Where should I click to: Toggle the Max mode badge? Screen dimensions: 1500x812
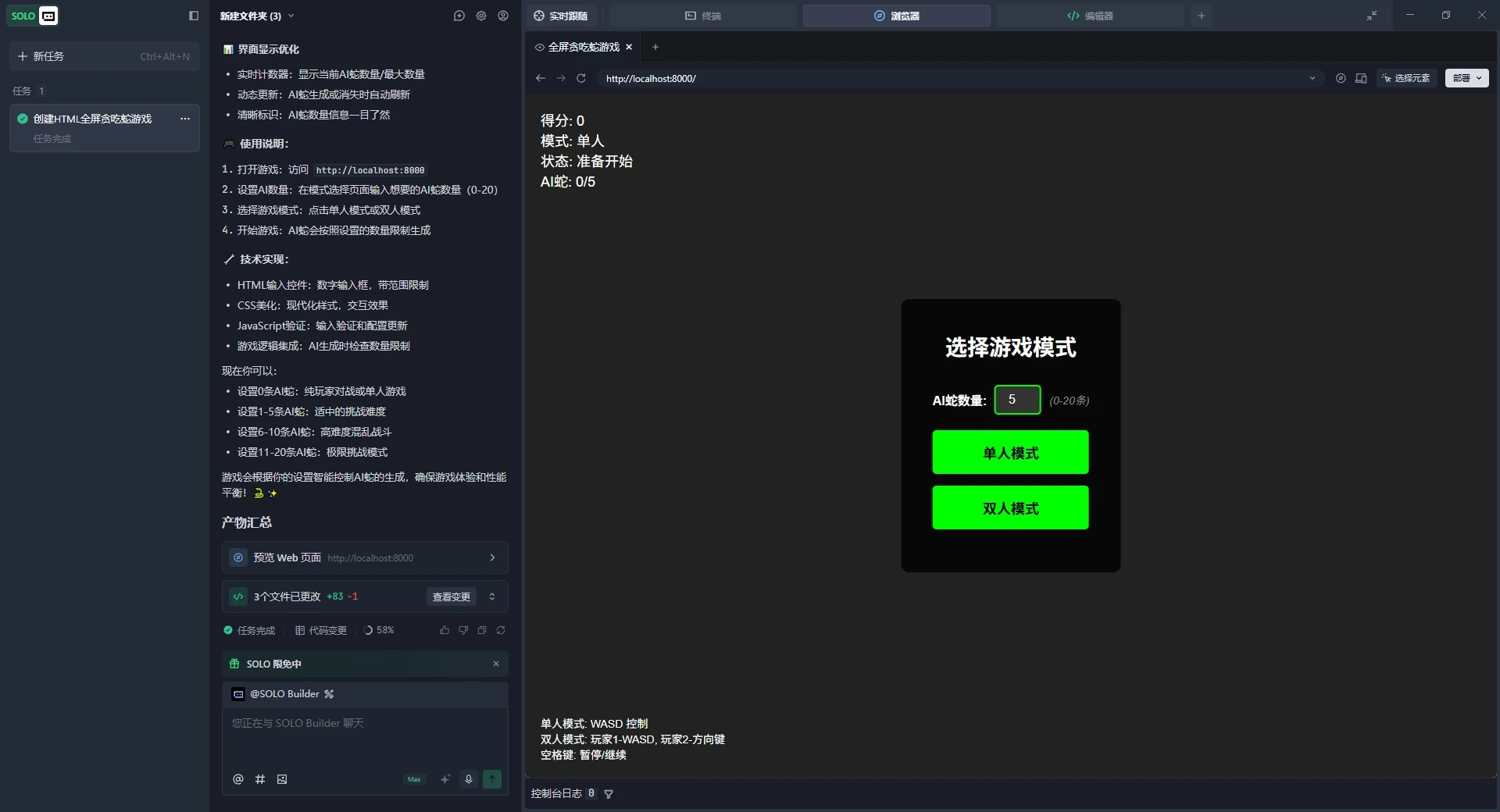pos(414,779)
